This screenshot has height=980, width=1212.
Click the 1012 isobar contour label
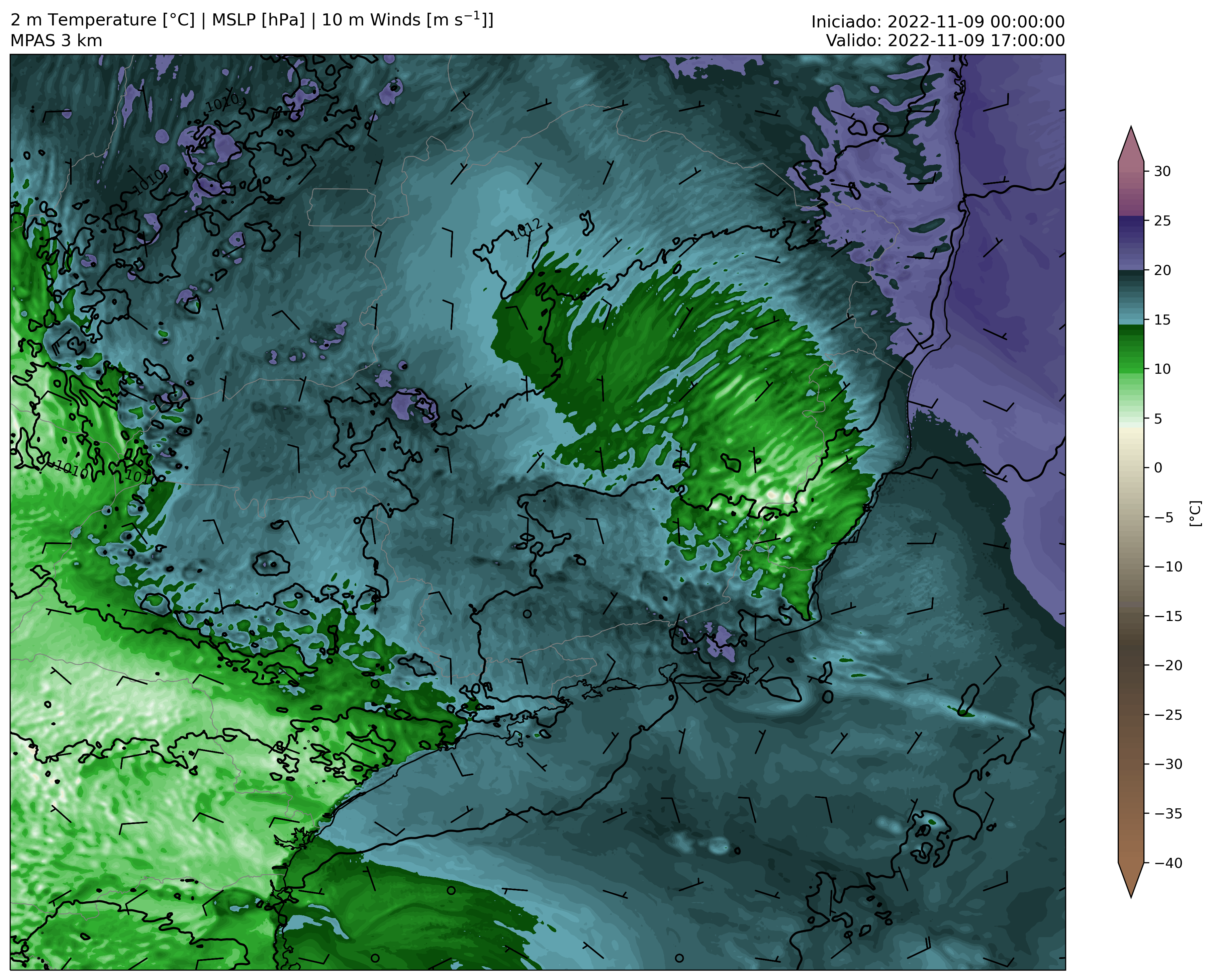coord(526,230)
